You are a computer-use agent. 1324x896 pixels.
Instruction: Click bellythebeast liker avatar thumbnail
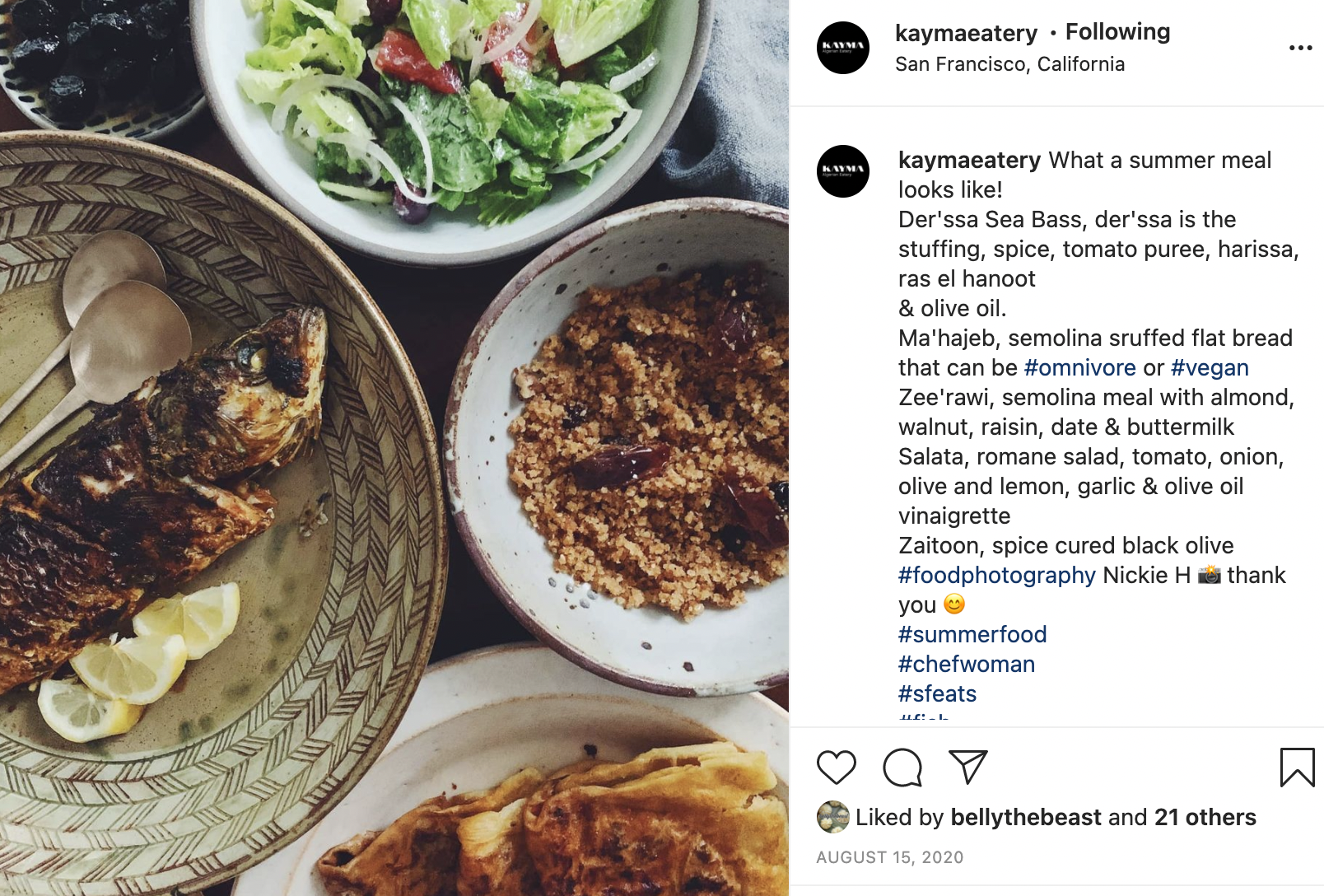tap(832, 817)
